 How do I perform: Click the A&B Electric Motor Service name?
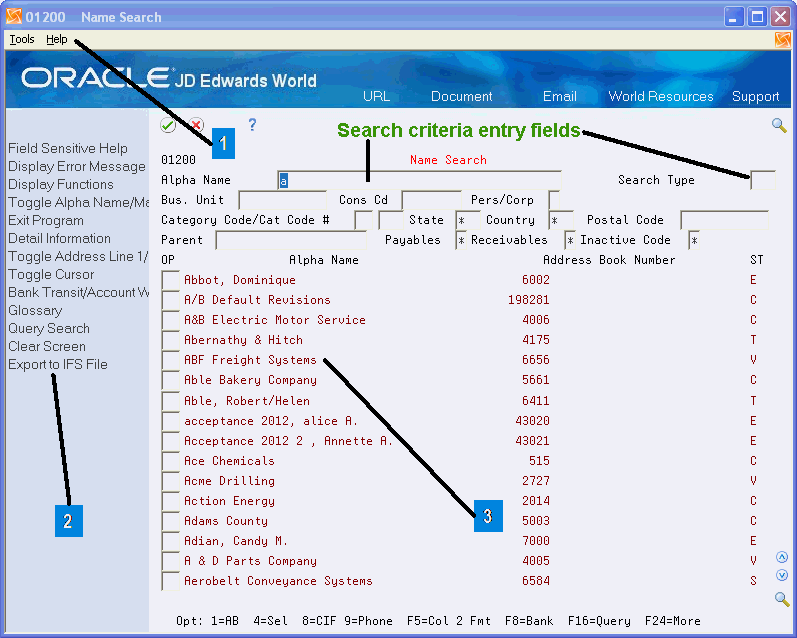coord(274,320)
